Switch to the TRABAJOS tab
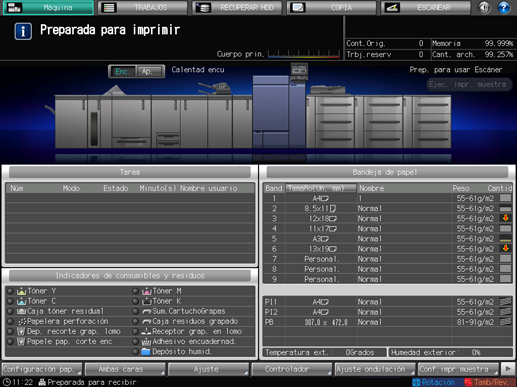The width and height of the screenshot is (517, 387). [x=142, y=7]
